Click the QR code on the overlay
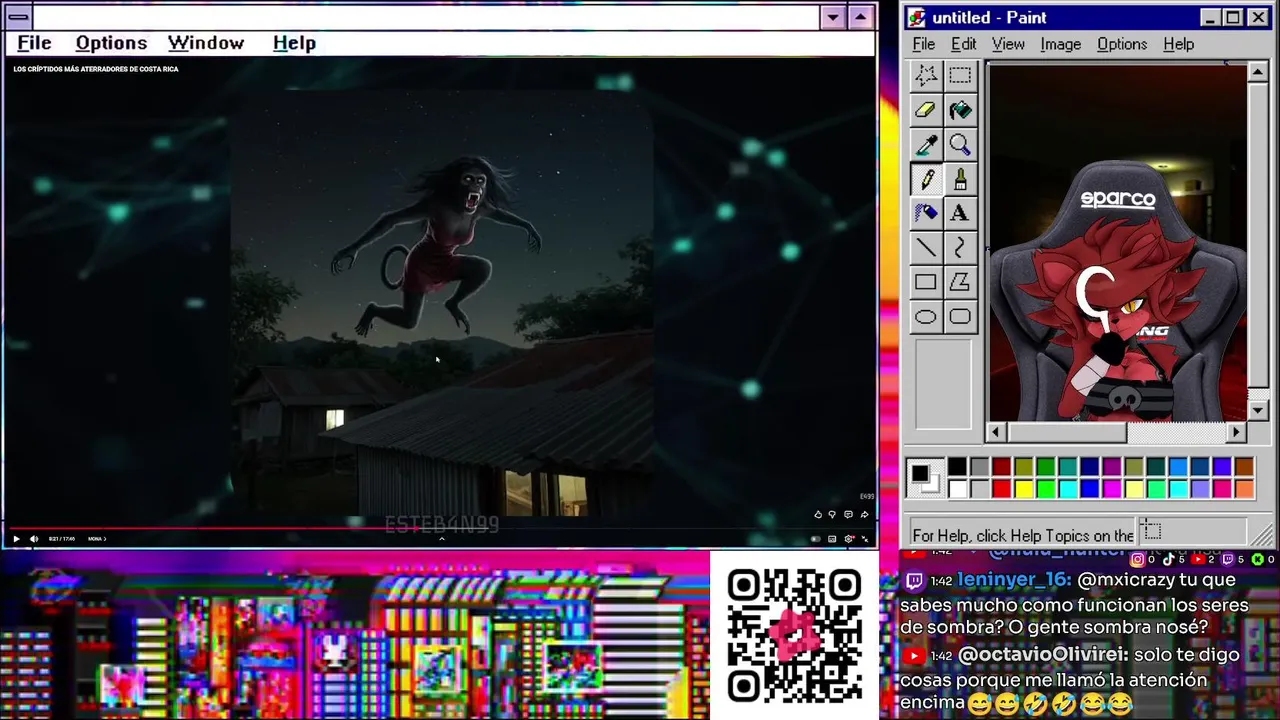This screenshot has height=720, width=1280. click(x=795, y=634)
